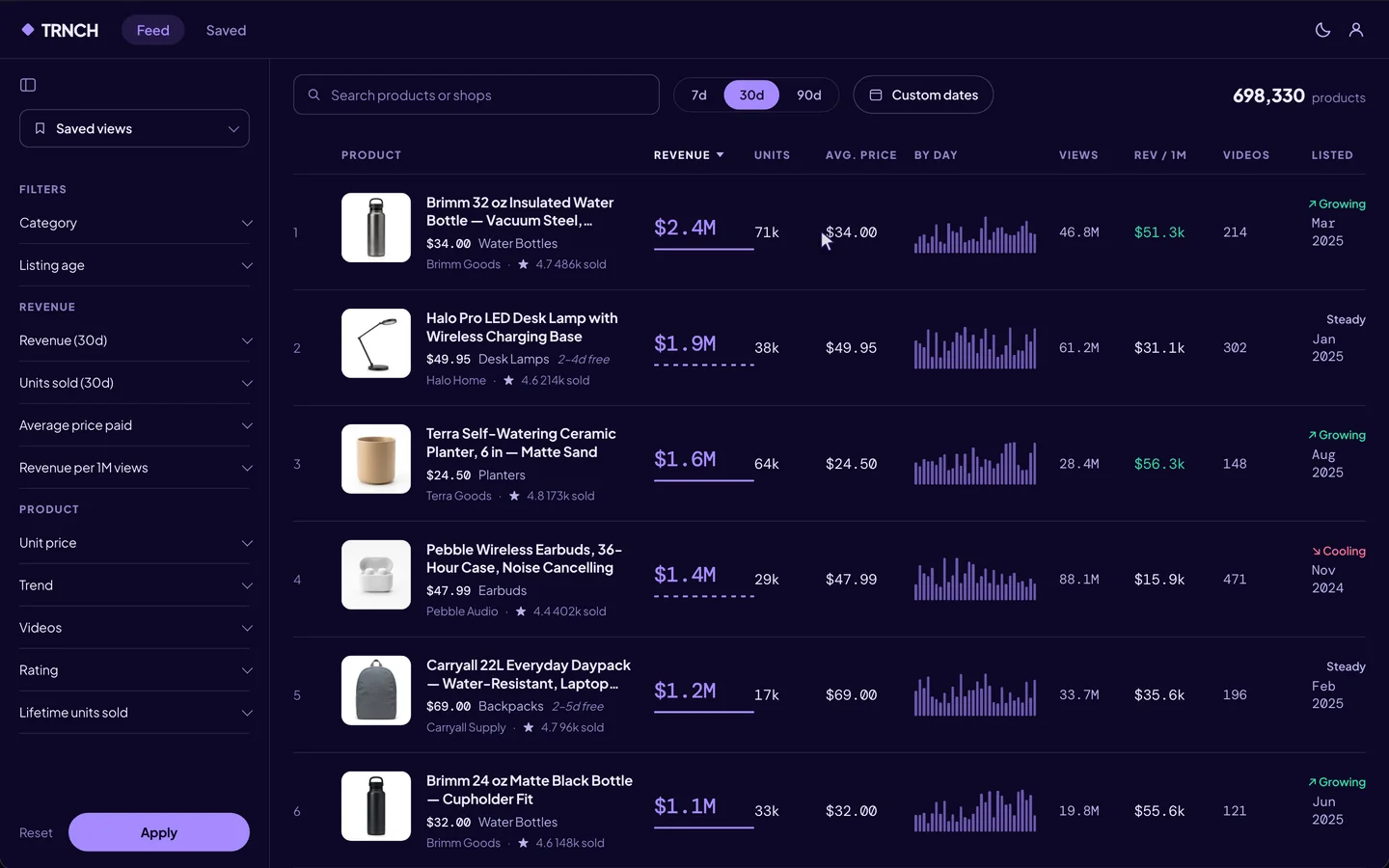Click the Halo desk lamp thumbnail

[376, 343]
